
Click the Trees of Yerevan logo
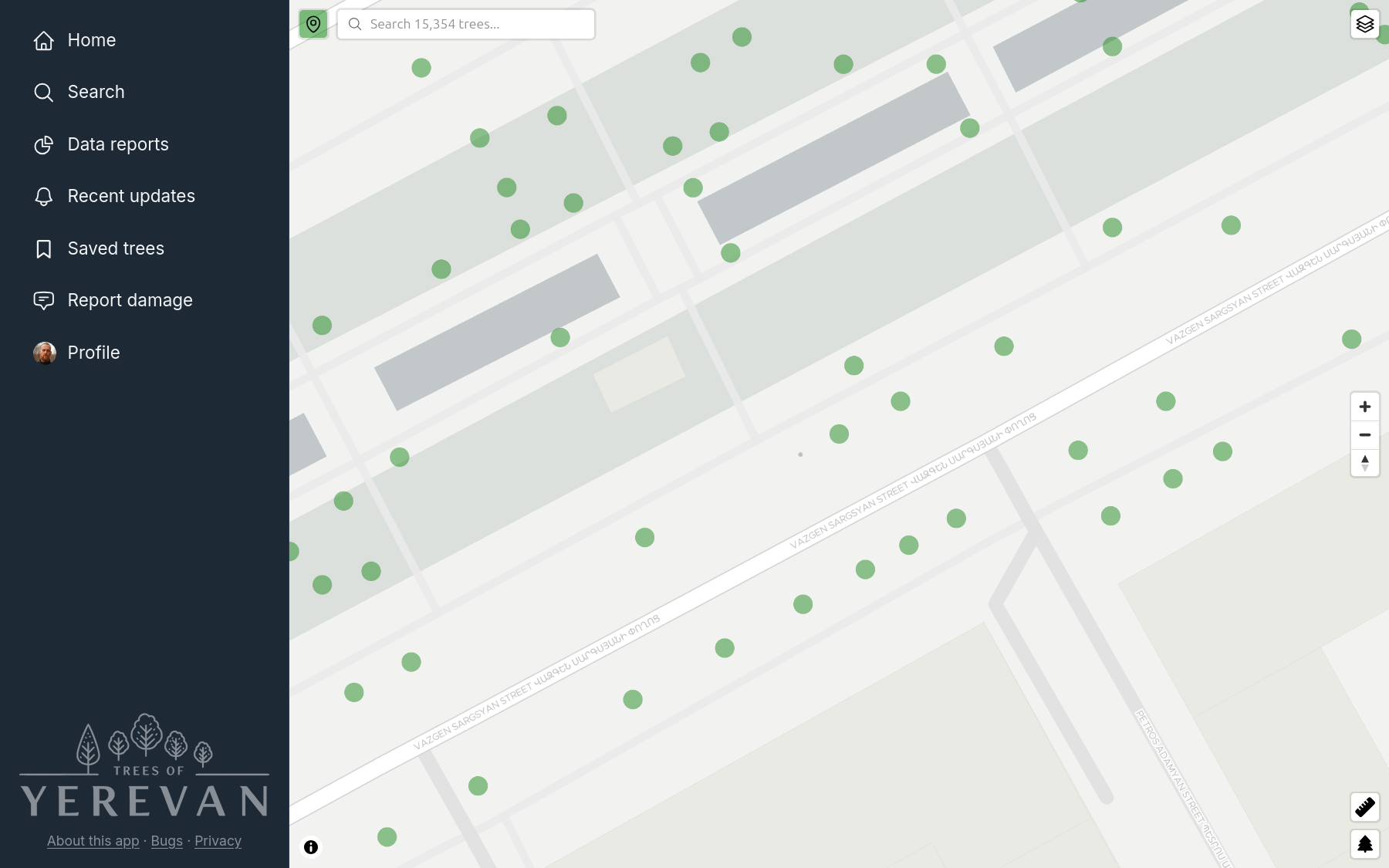(144, 765)
